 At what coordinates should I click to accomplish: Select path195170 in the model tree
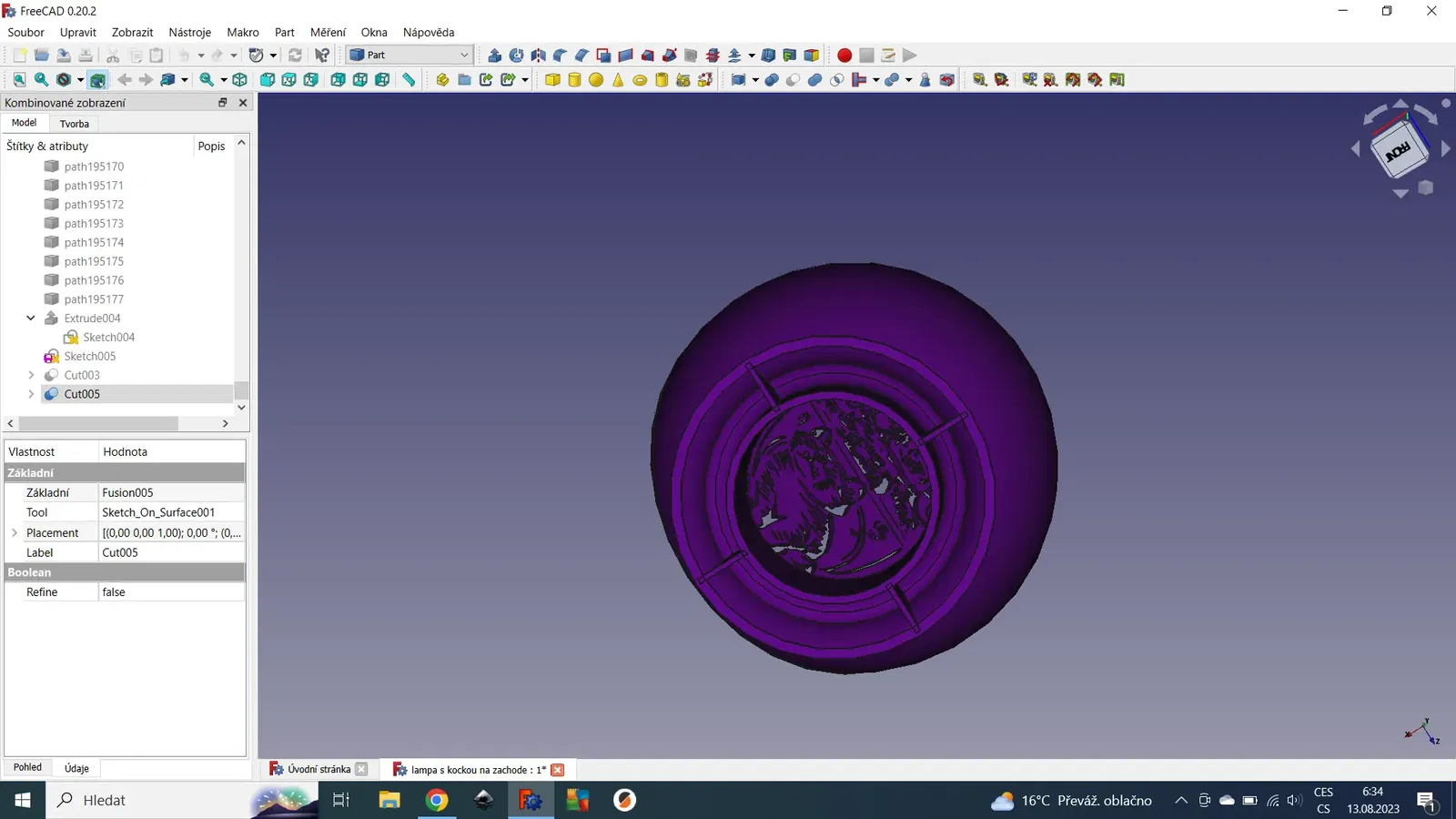click(94, 167)
